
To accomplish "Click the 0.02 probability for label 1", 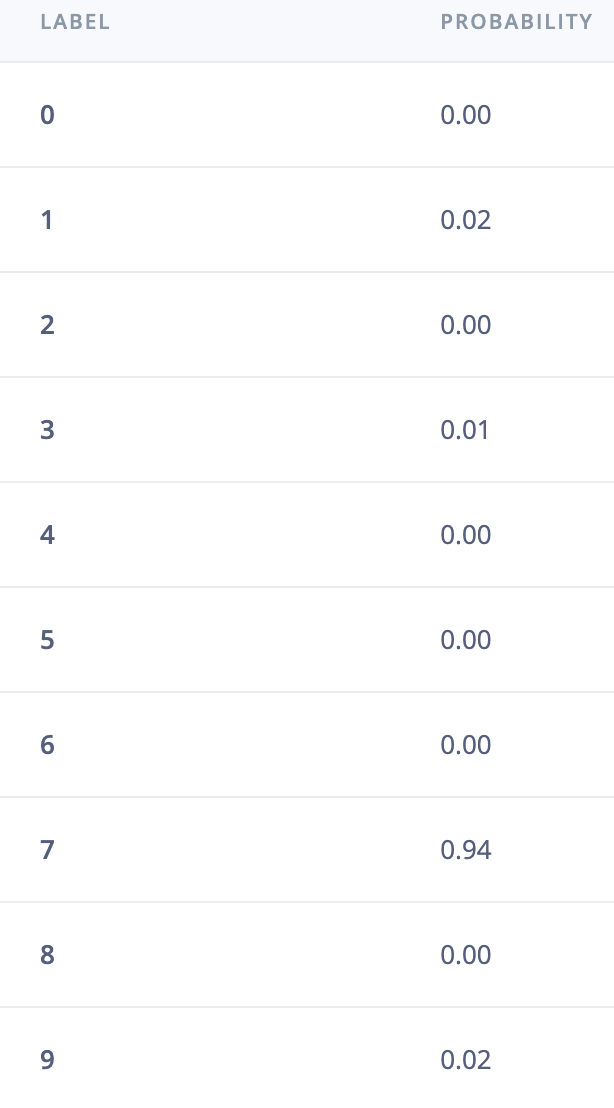I will [466, 220].
